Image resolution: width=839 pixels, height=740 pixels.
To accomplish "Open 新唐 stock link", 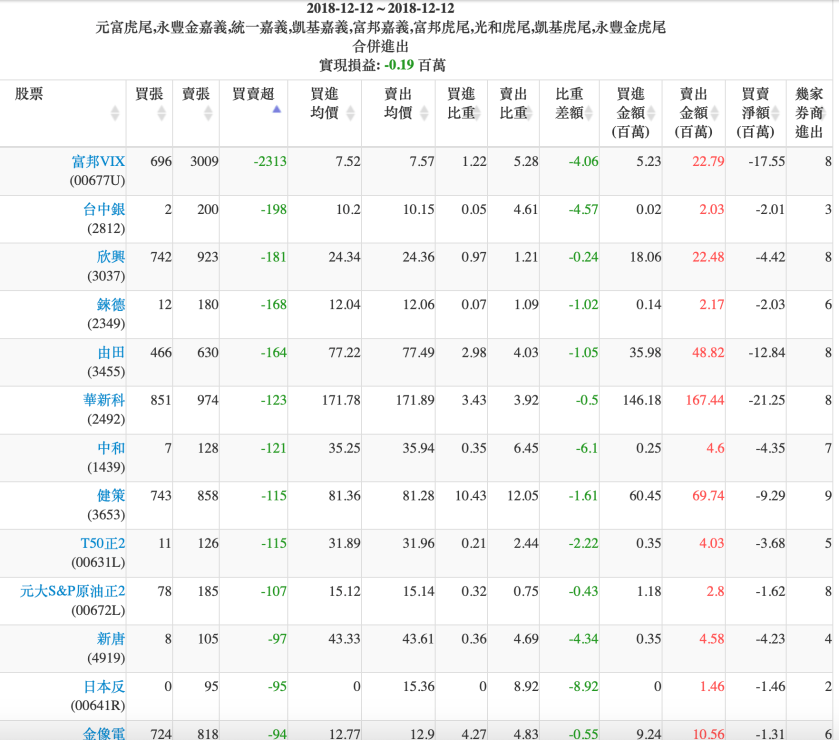I will [x=111, y=638].
